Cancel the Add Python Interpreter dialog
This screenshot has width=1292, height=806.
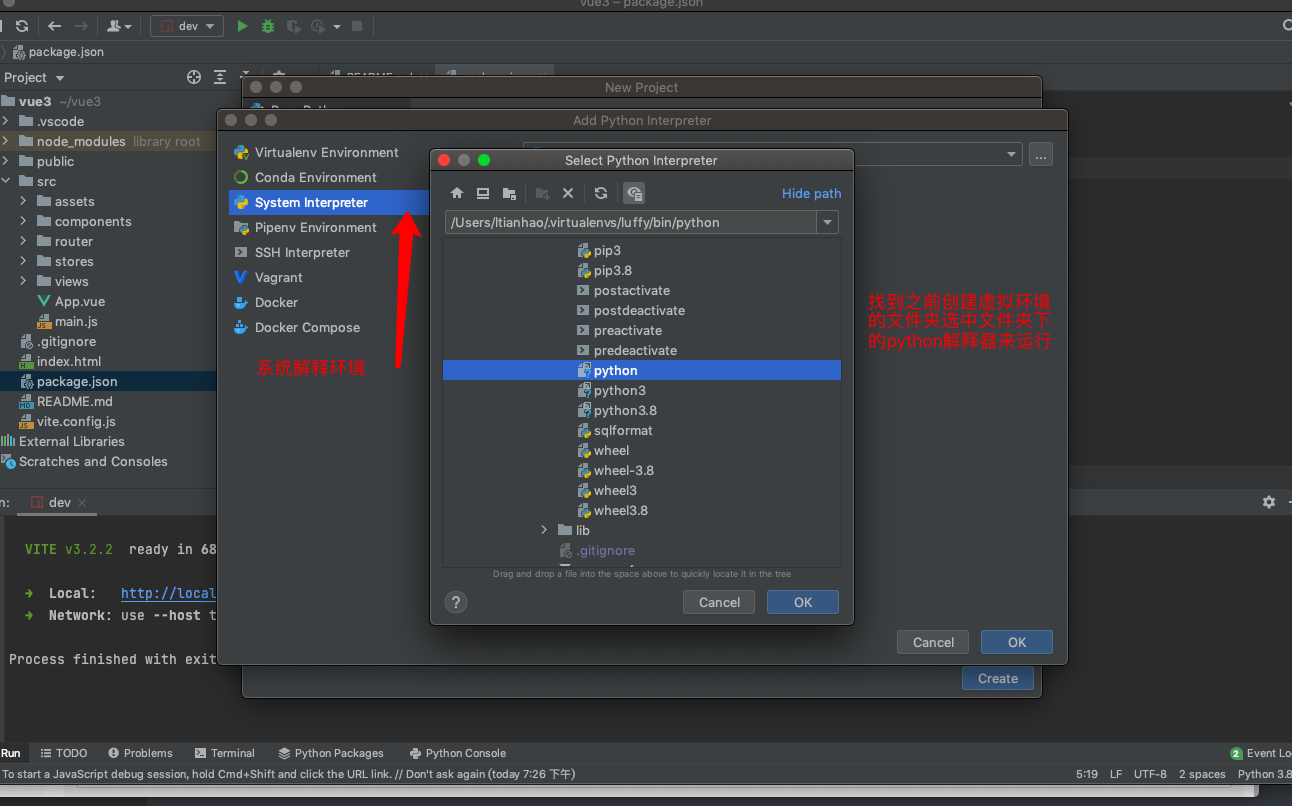pyautogui.click(x=934, y=642)
